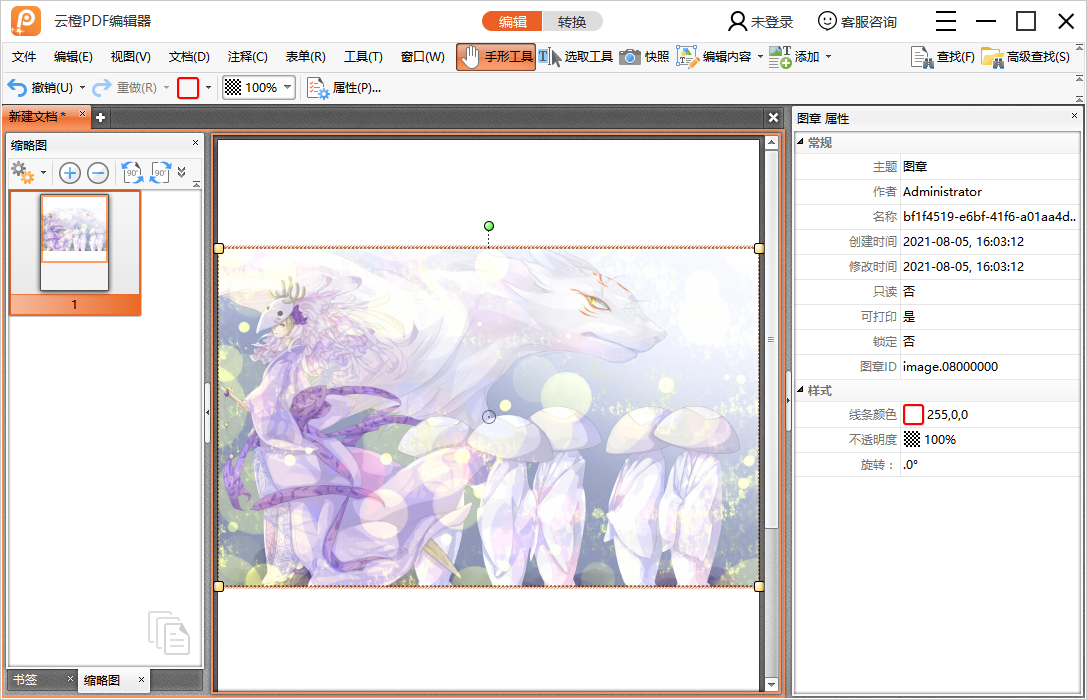The width and height of the screenshot is (1087, 700).
Task: Zoom out thumbnails with minus icon
Action: coord(98,173)
